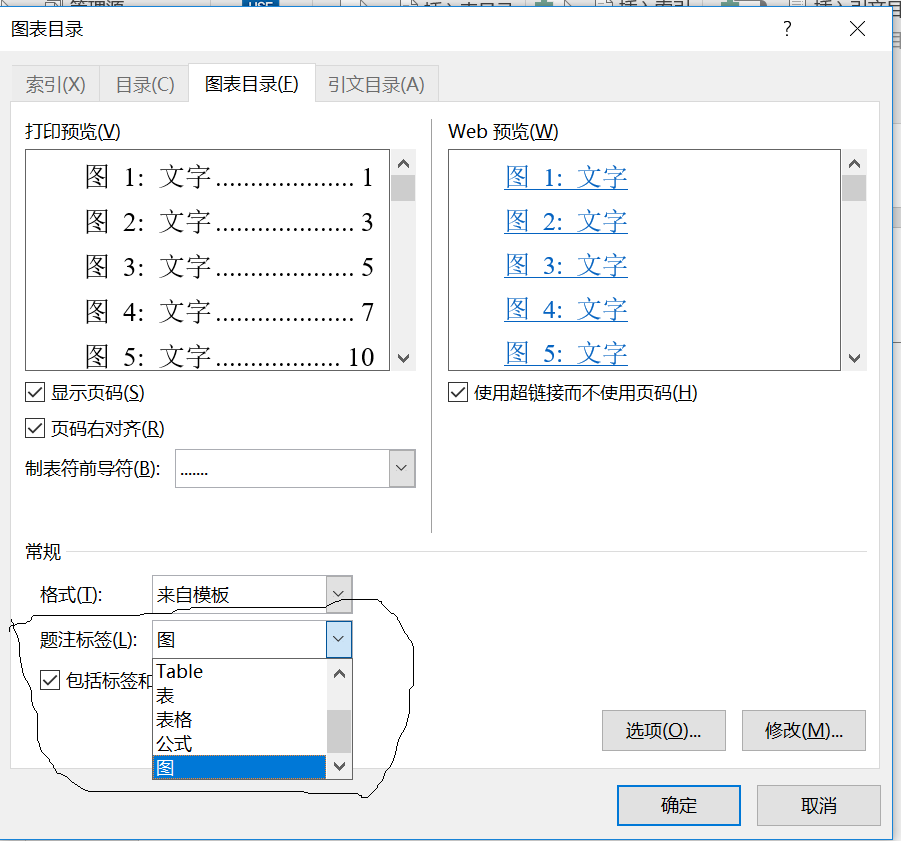The height and width of the screenshot is (841, 901).
Task: Choose highlighted 图 in the label list
Action: pyautogui.click(x=239, y=767)
